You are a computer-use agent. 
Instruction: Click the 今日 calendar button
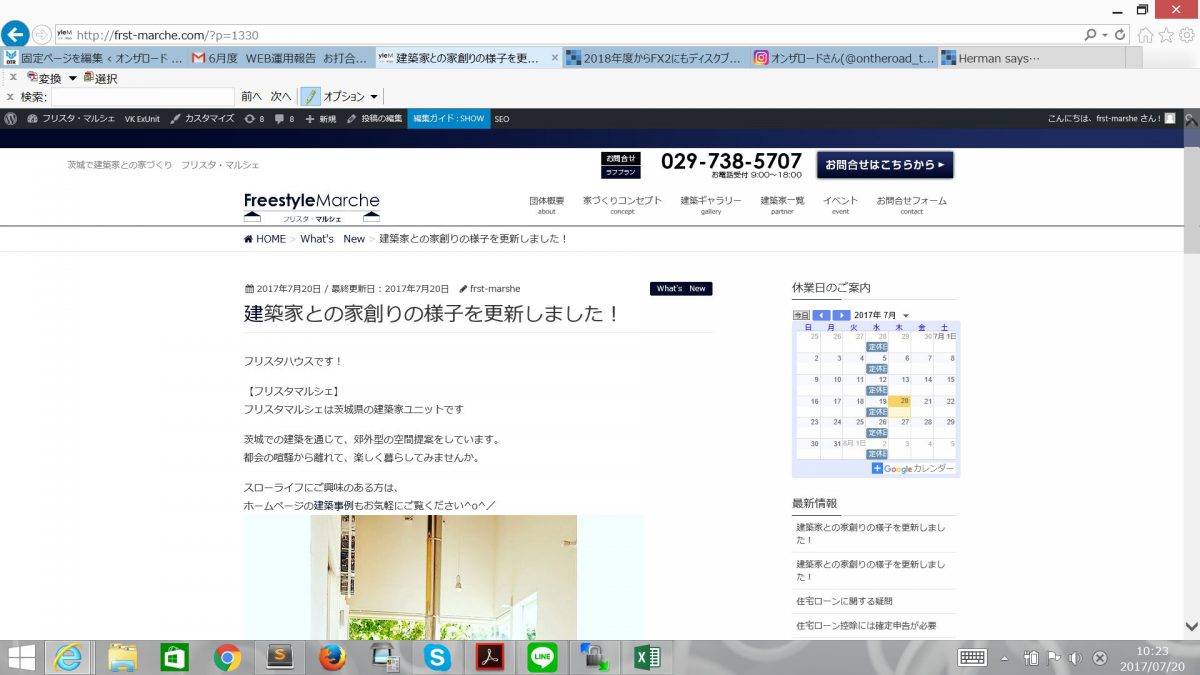click(x=801, y=315)
